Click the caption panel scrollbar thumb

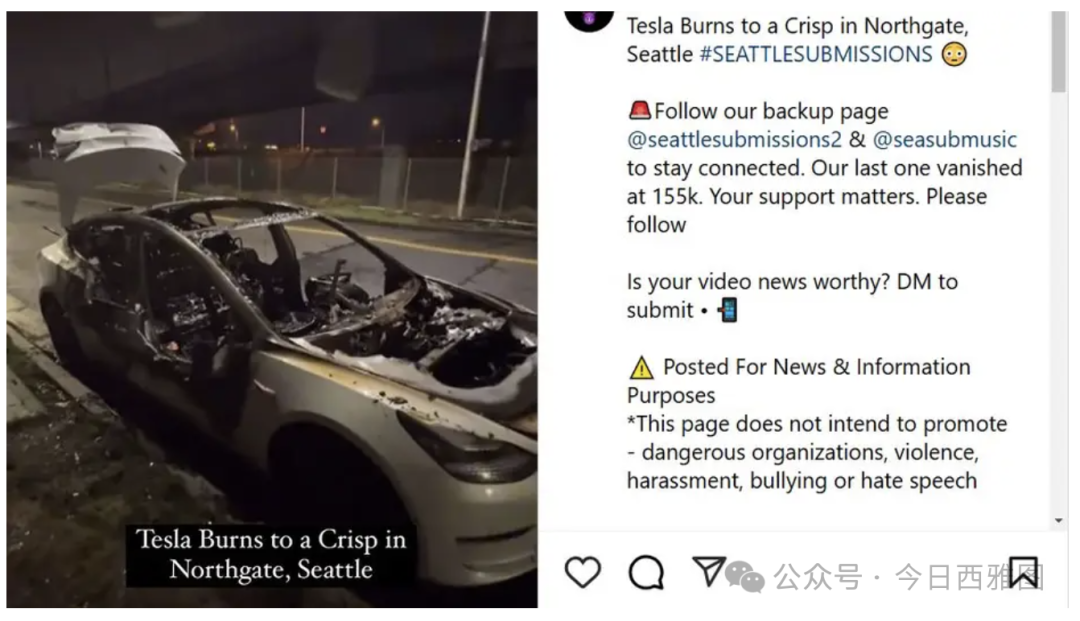click(1059, 52)
